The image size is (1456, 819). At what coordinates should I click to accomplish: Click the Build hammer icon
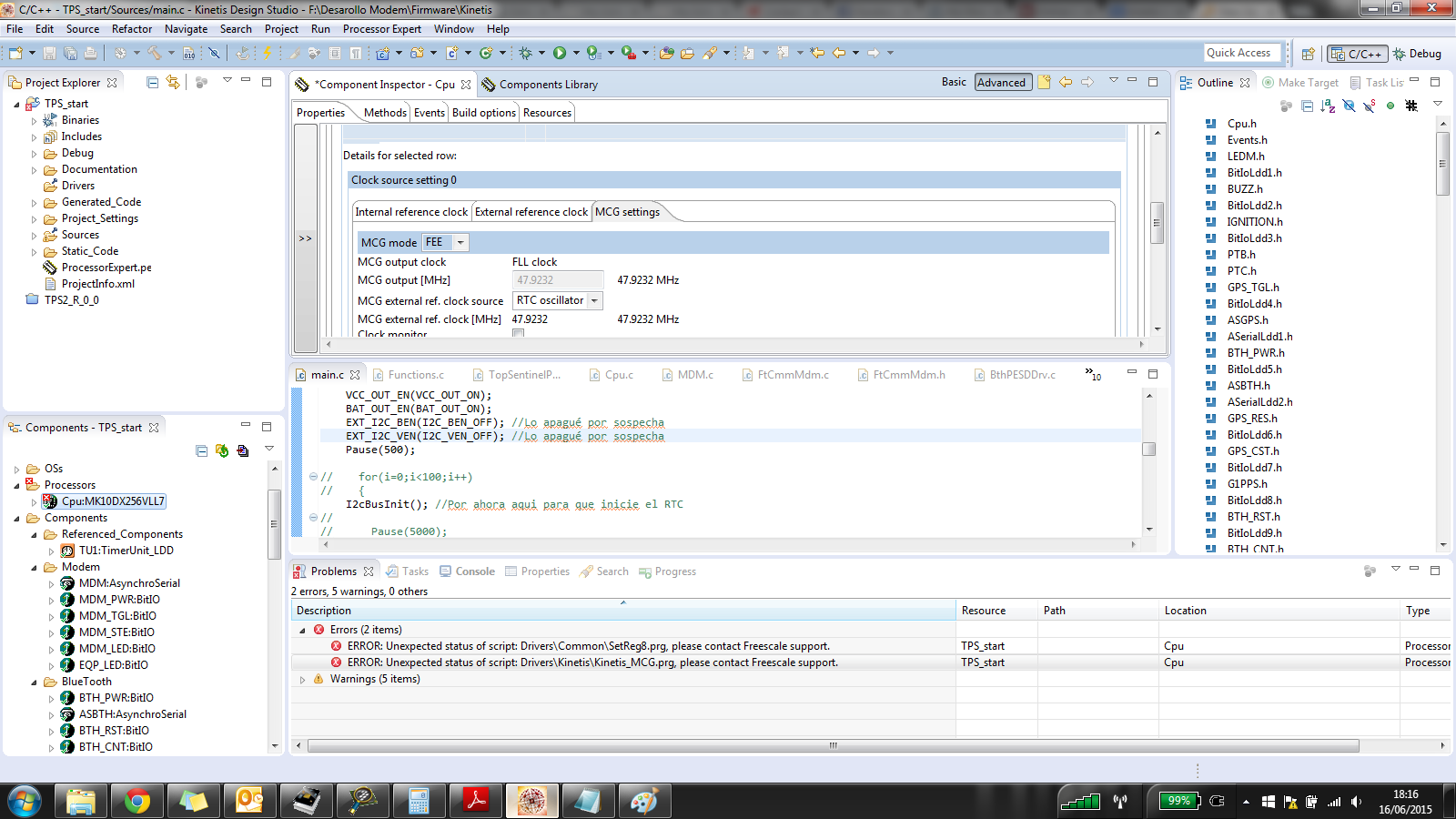155,54
